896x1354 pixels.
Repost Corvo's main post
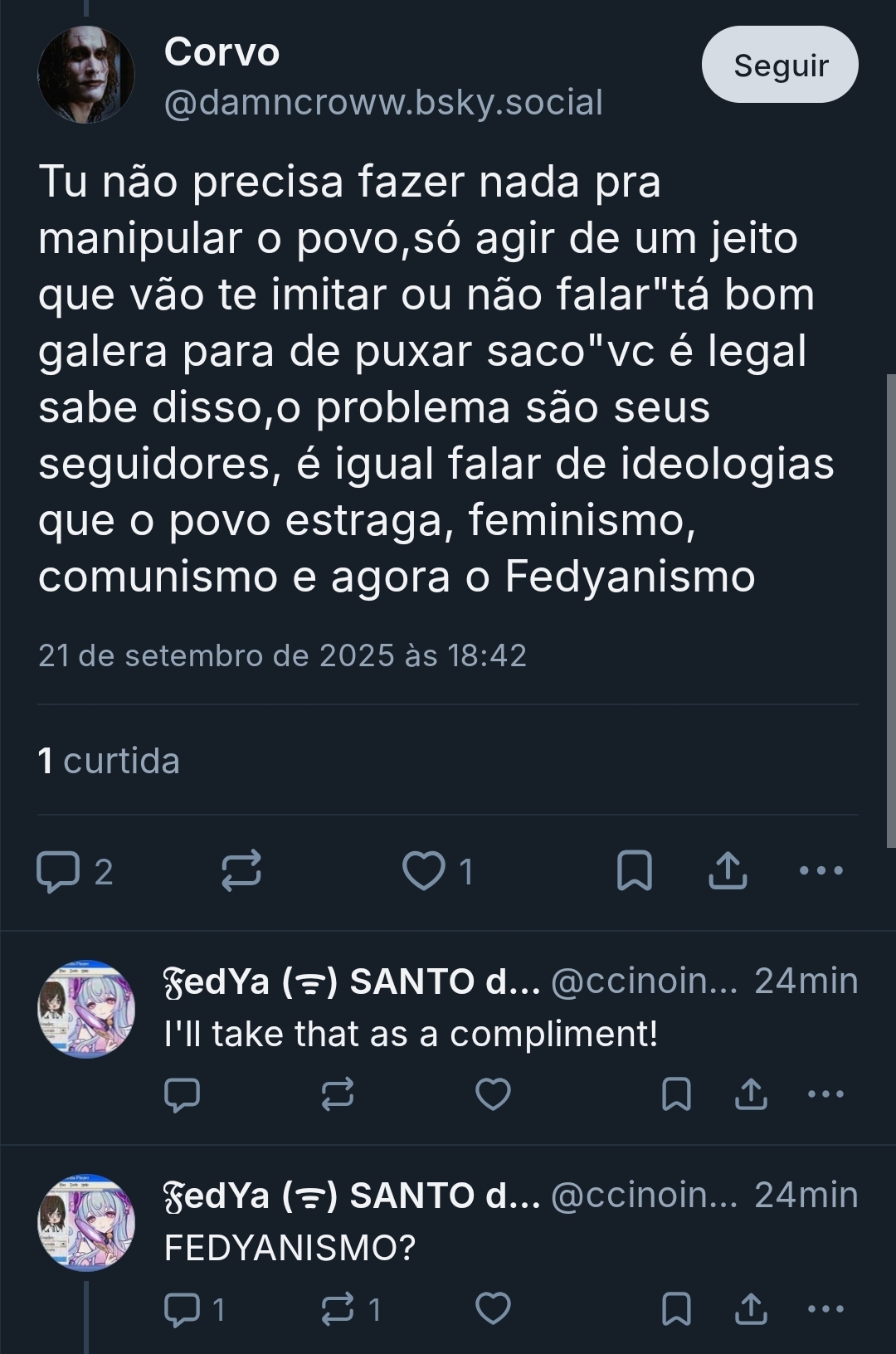(241, 871)
